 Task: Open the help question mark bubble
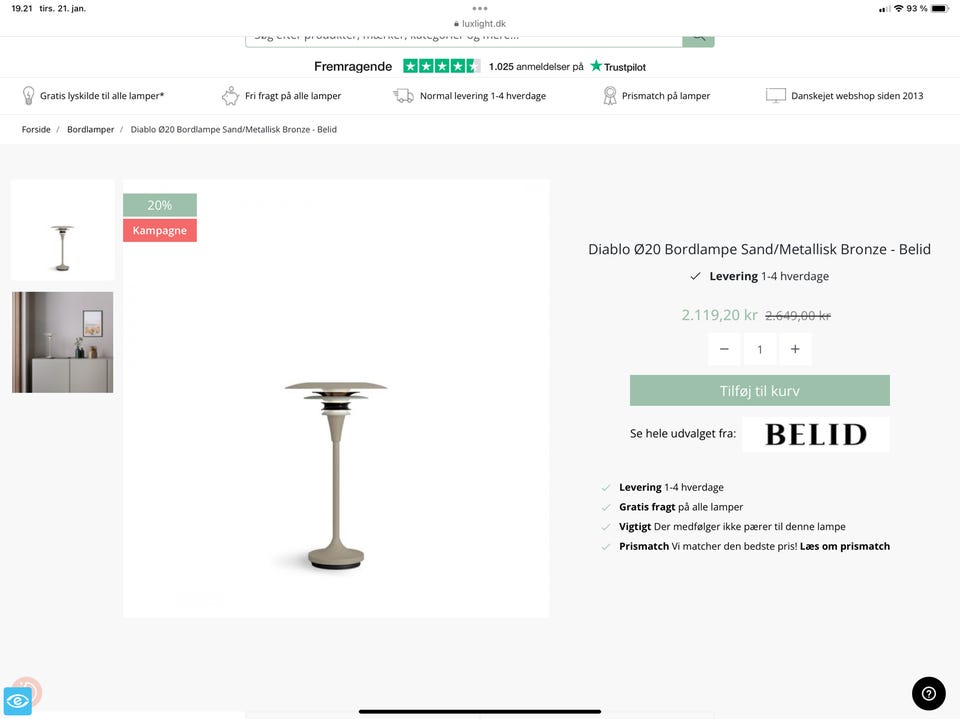[928, 693]
